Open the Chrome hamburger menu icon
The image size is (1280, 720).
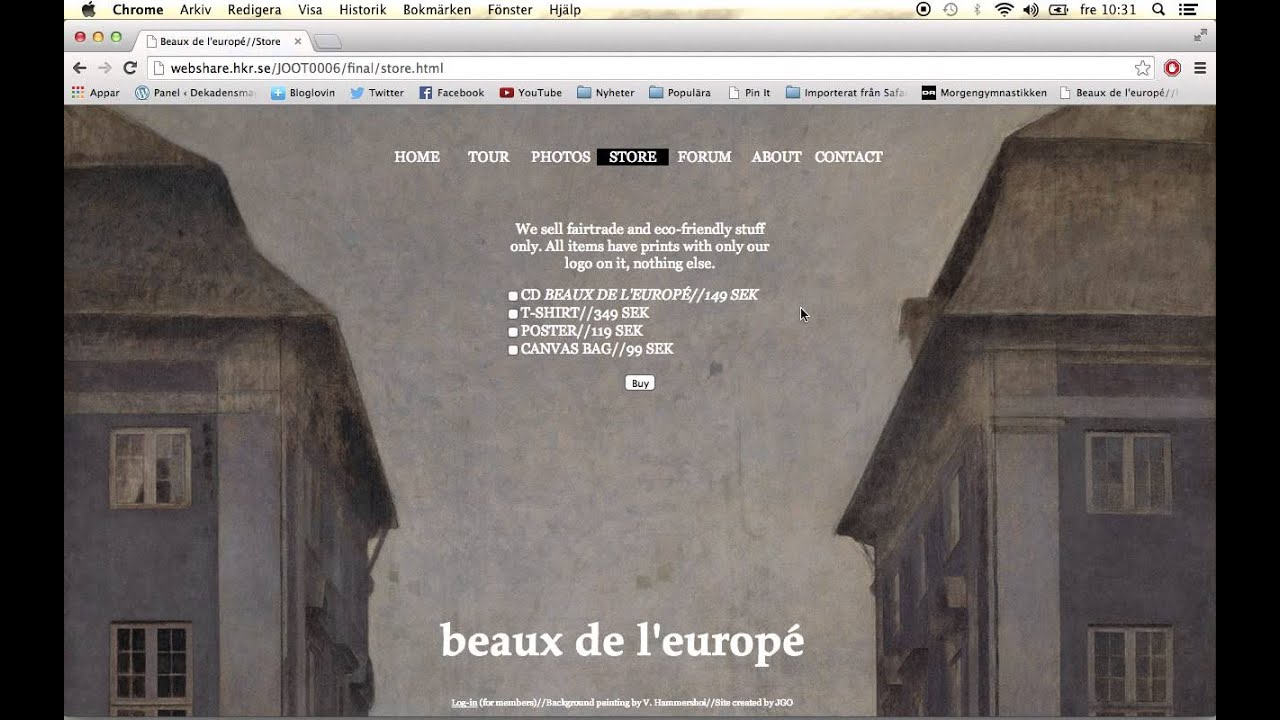pyautogui.click(x=1200, y=68)
